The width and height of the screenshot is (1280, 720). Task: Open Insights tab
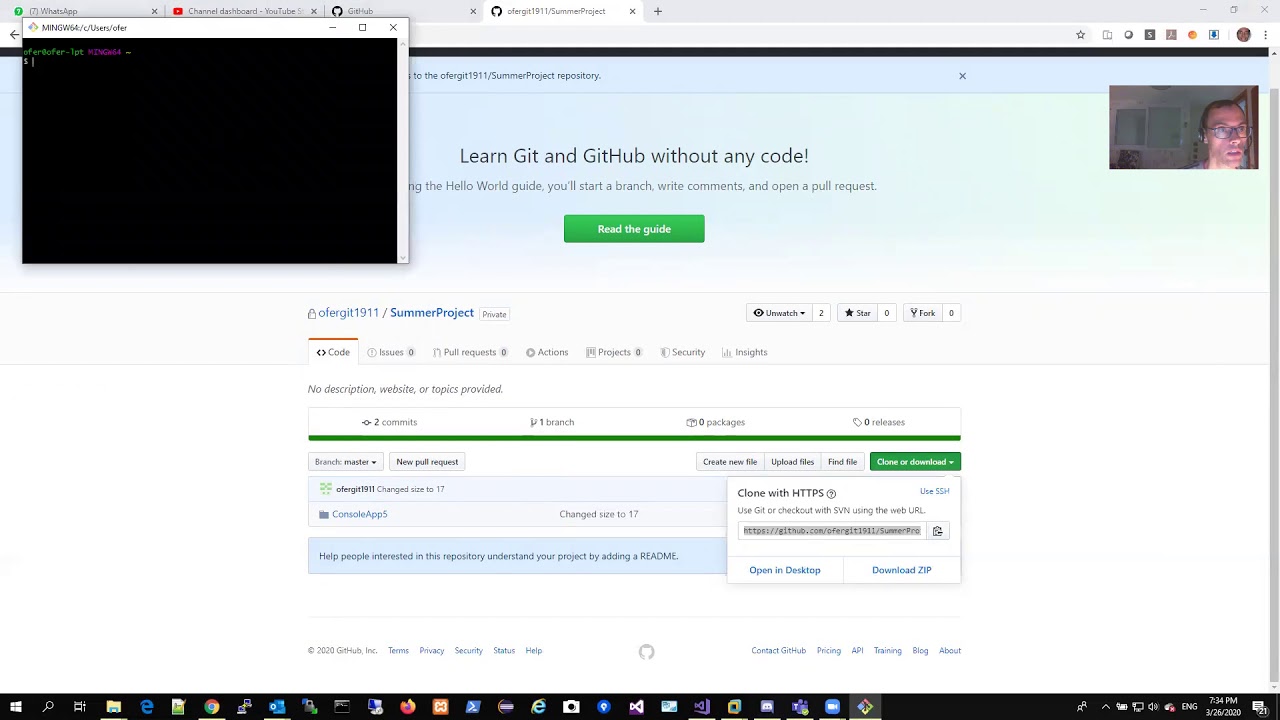(x=745, y=352)
